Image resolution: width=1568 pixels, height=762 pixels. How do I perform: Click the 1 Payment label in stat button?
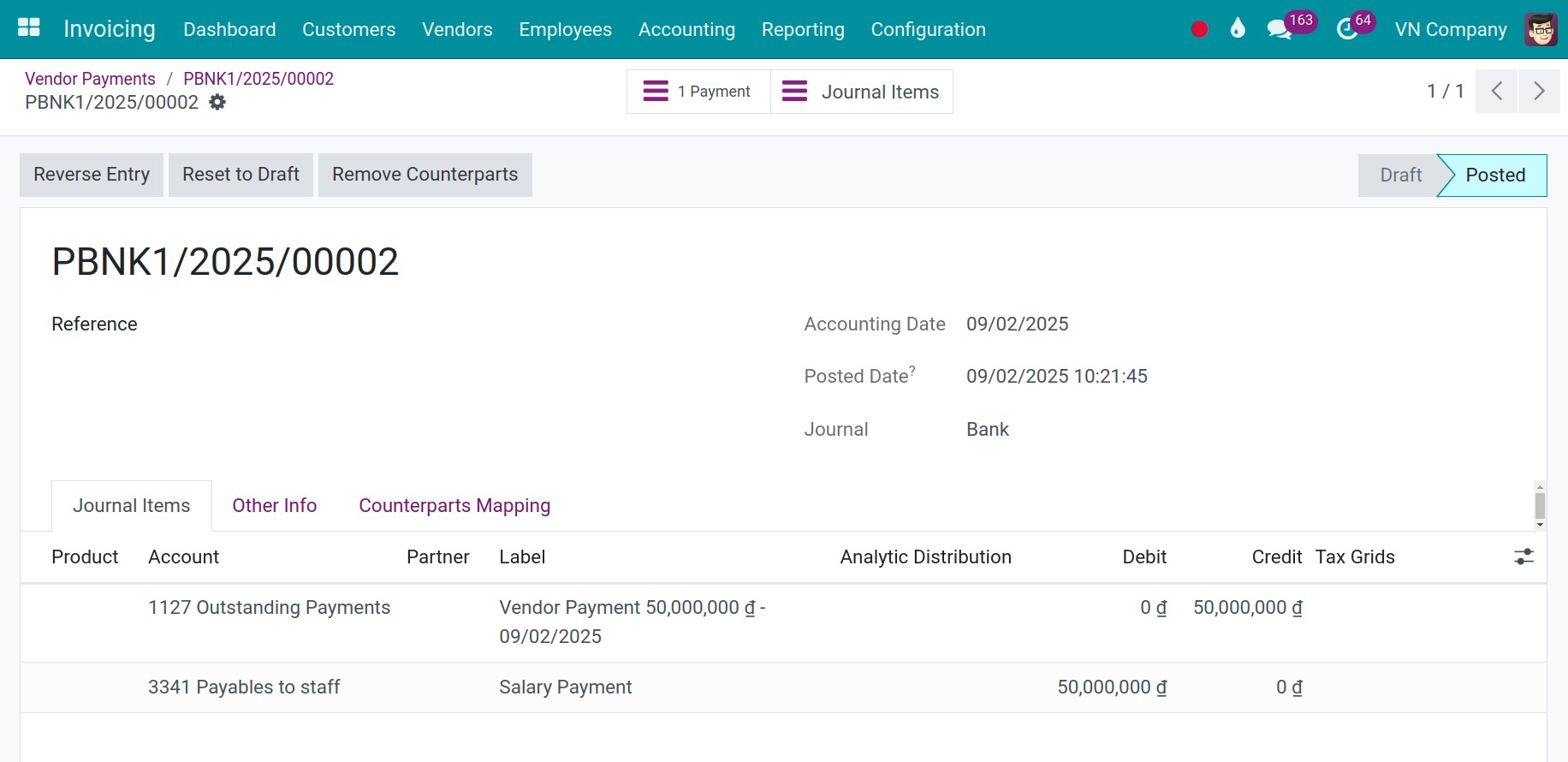(714, 92)
